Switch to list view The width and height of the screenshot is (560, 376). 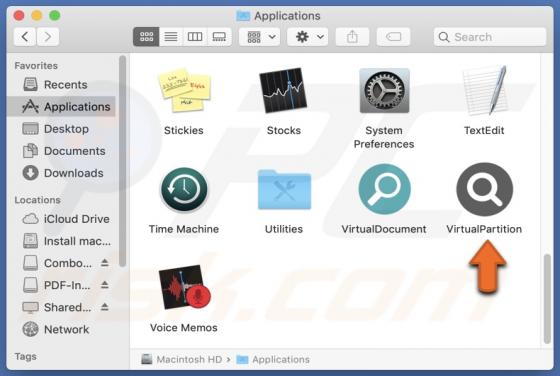click(171, 37)
